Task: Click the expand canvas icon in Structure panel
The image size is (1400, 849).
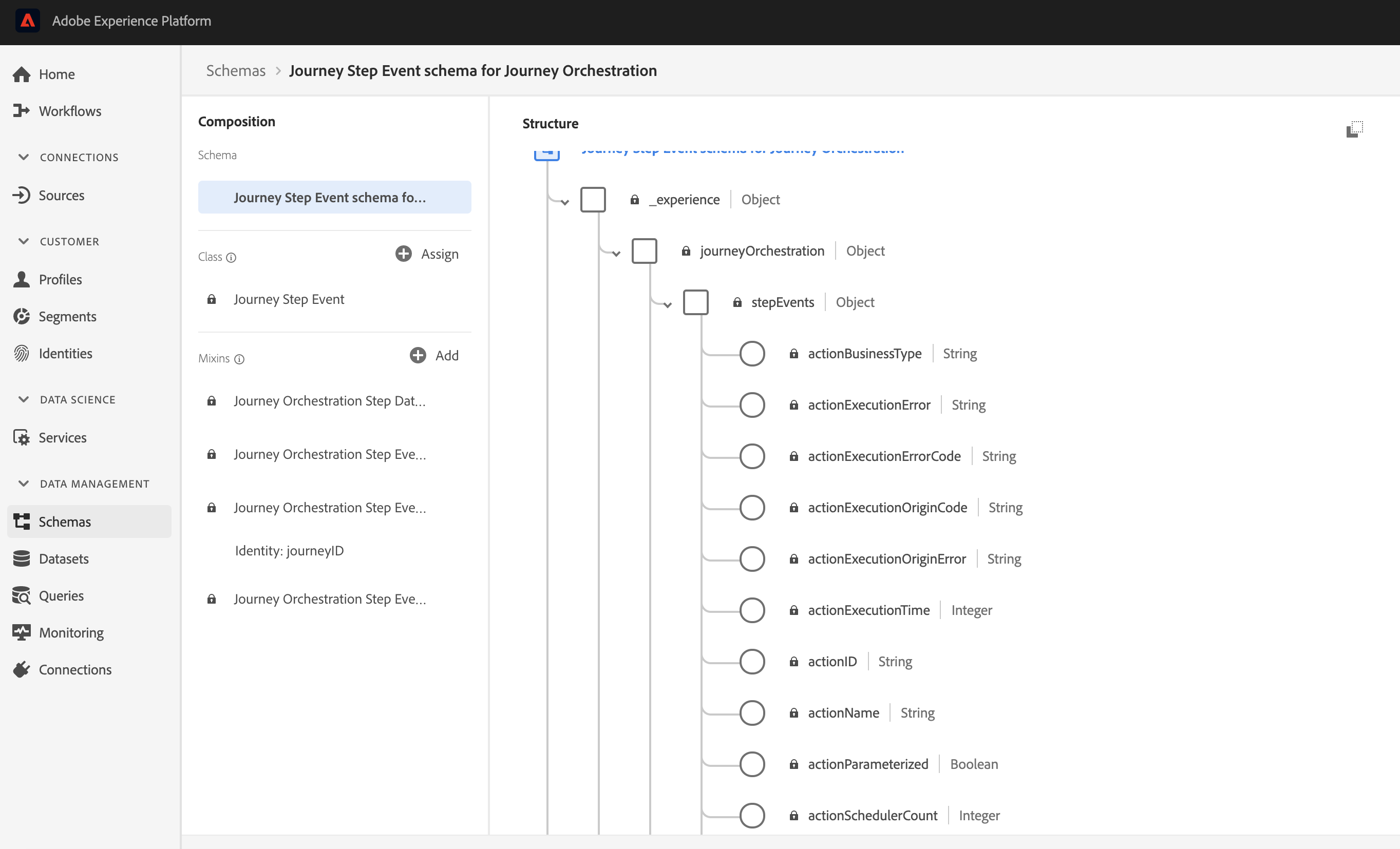Action: pos(1354,129)
